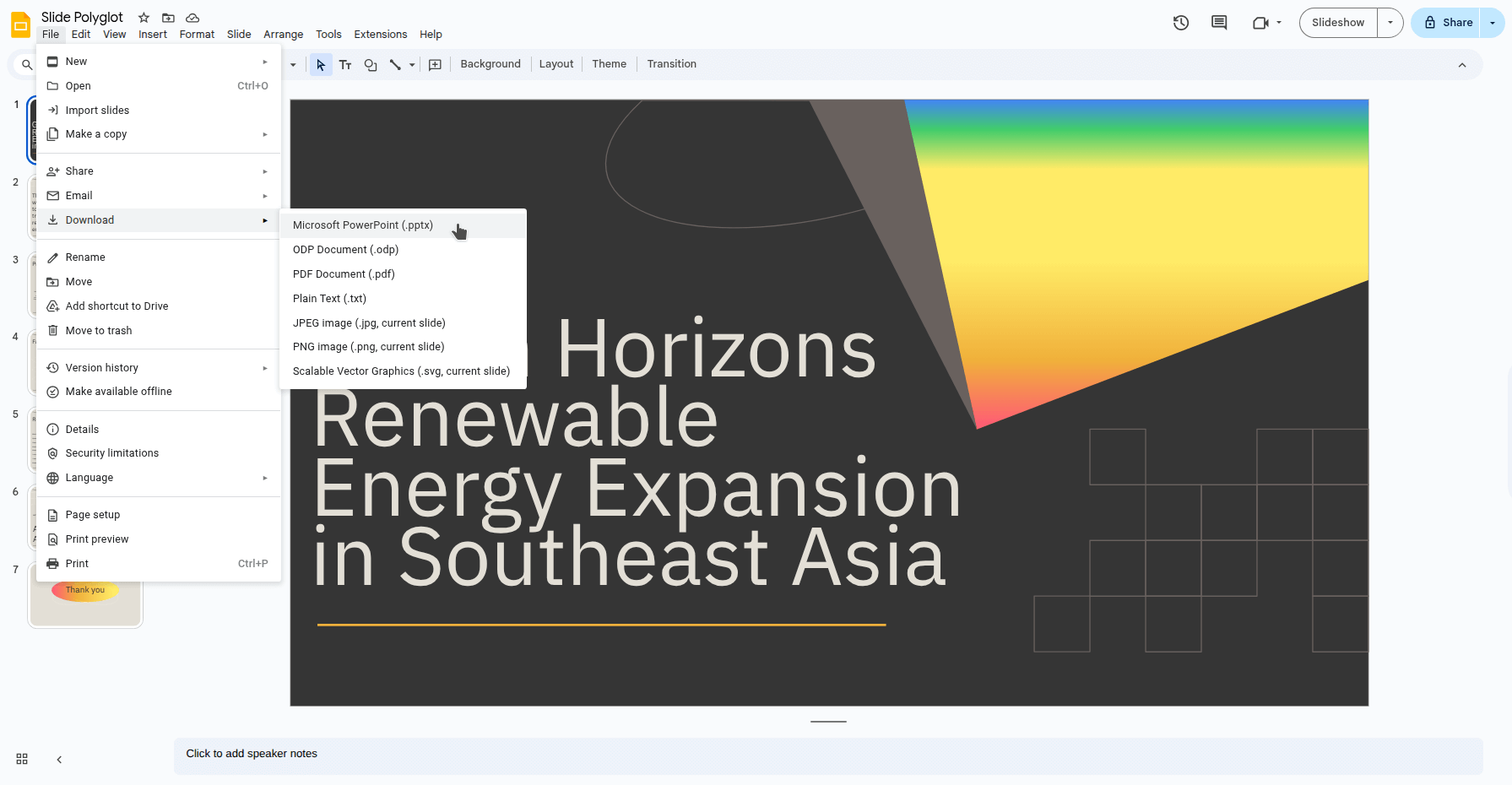The width and height of the screenshot is (1512, 785).
Task: Open the Share button dropdown arrow
Action: (1493, 23)
